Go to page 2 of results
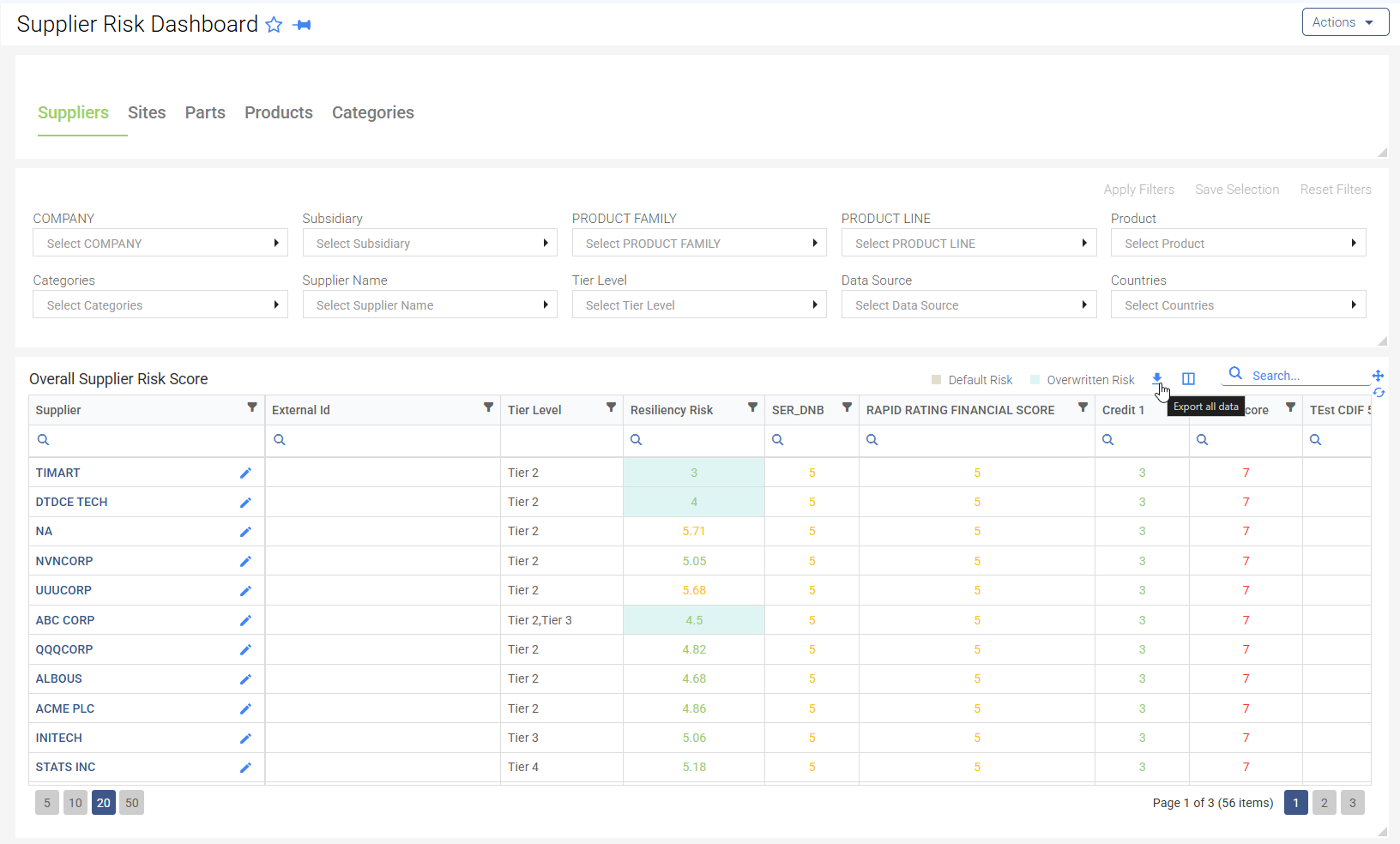 coord(1325,803)
